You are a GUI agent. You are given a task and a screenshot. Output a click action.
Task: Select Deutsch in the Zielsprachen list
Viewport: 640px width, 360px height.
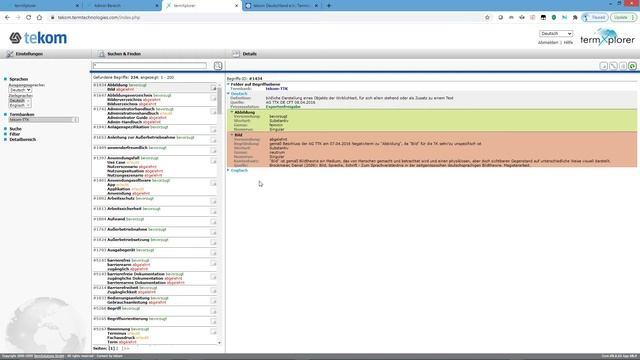[17, 100]
